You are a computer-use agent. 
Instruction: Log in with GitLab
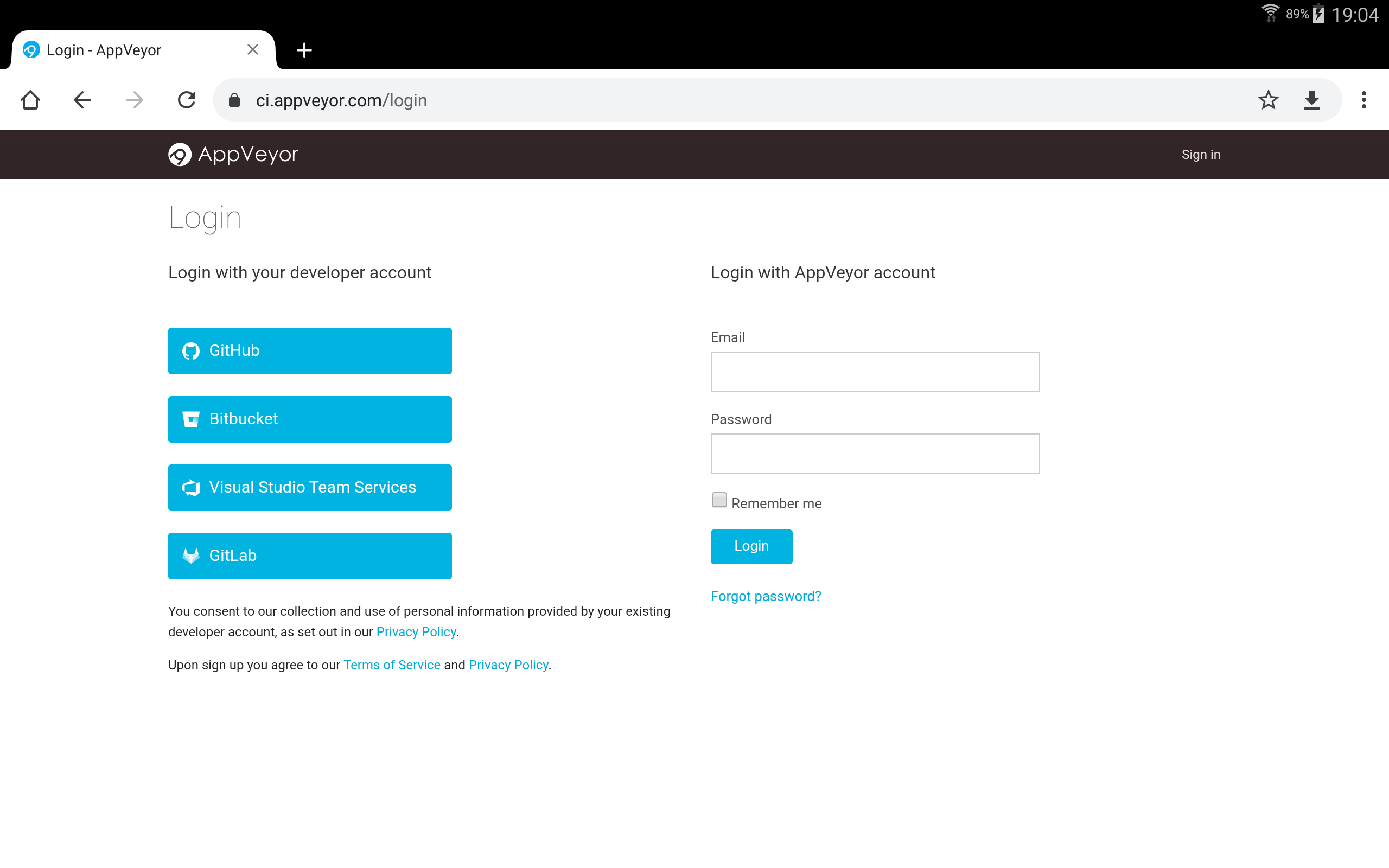tap(310, 556)
